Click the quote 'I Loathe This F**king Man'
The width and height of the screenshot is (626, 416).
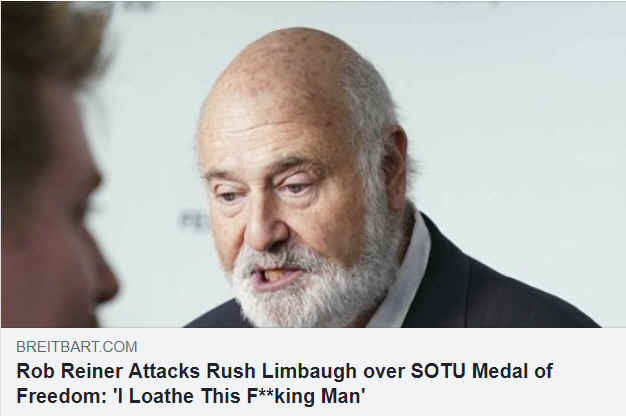(240, 396)
